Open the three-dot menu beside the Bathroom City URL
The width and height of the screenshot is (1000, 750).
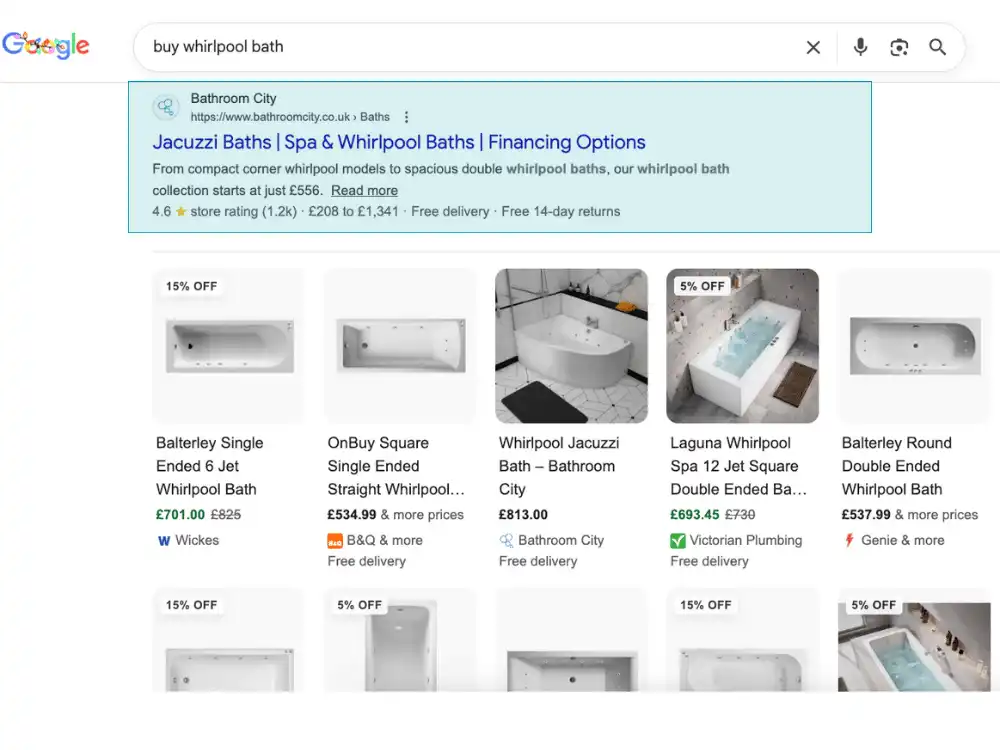pyautogui.click(x=406, y=116)
